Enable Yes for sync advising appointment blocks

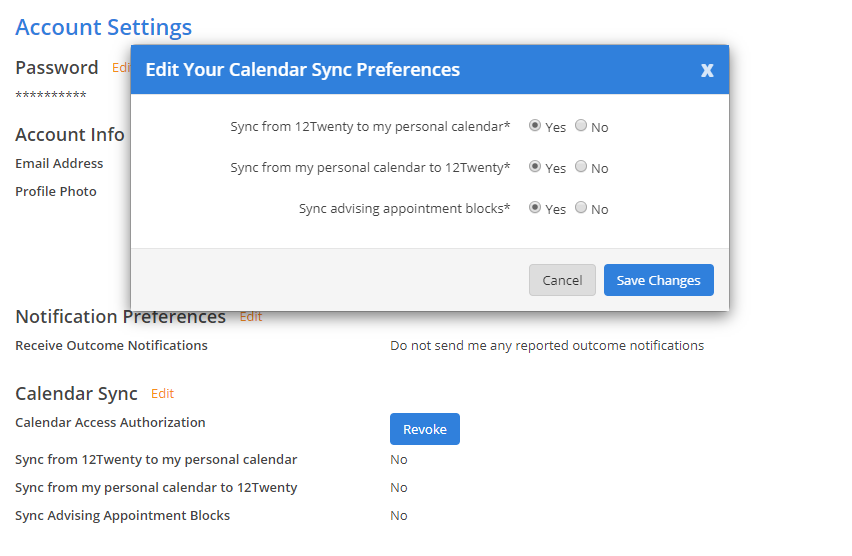coord(535,208)
